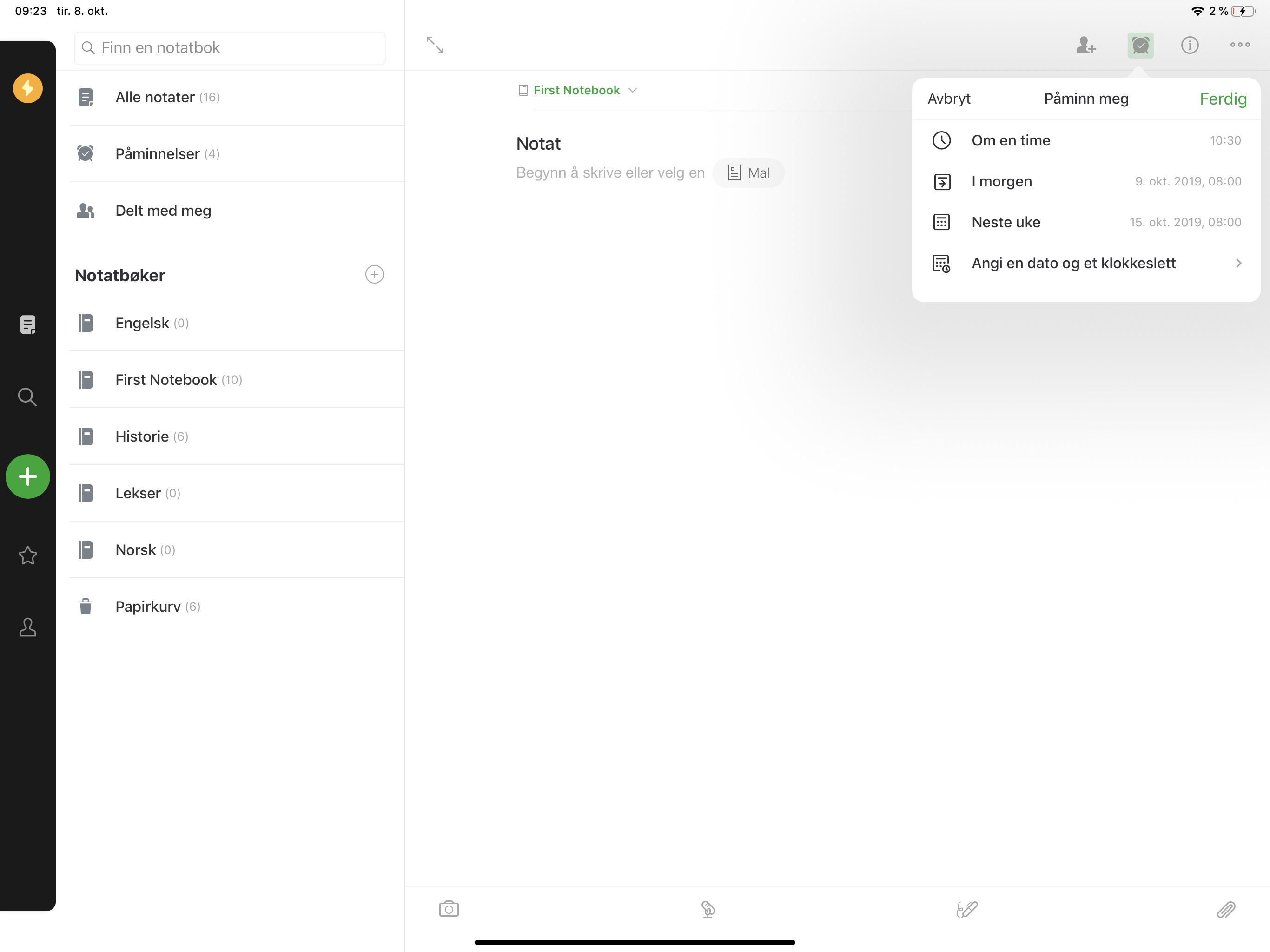Open the Lekser notebook
The width and height of the screenshot is (1270, 952).
pyautogui.click(x=237, y=493)
